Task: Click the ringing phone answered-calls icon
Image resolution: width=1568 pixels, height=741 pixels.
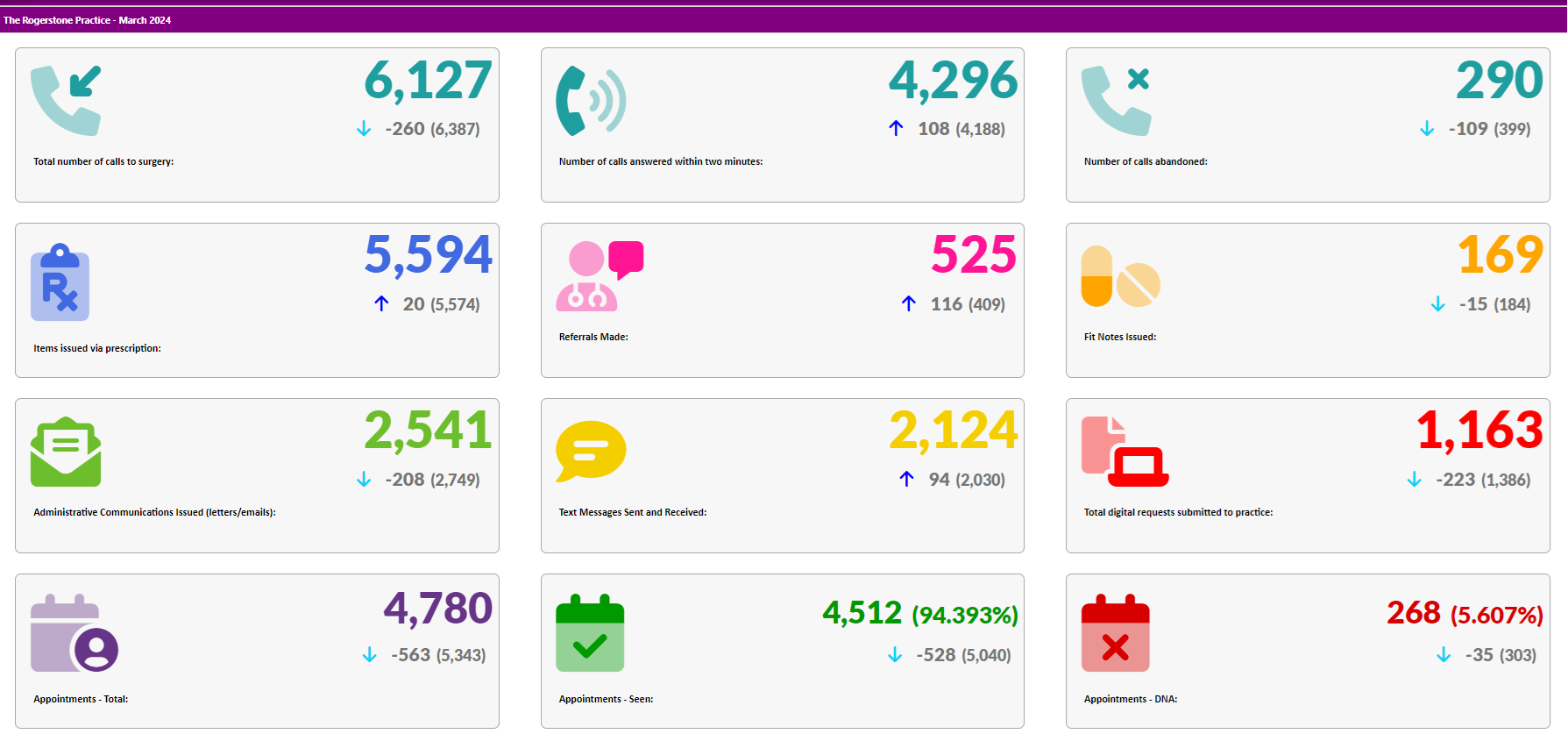Action: tap(591, 101)
